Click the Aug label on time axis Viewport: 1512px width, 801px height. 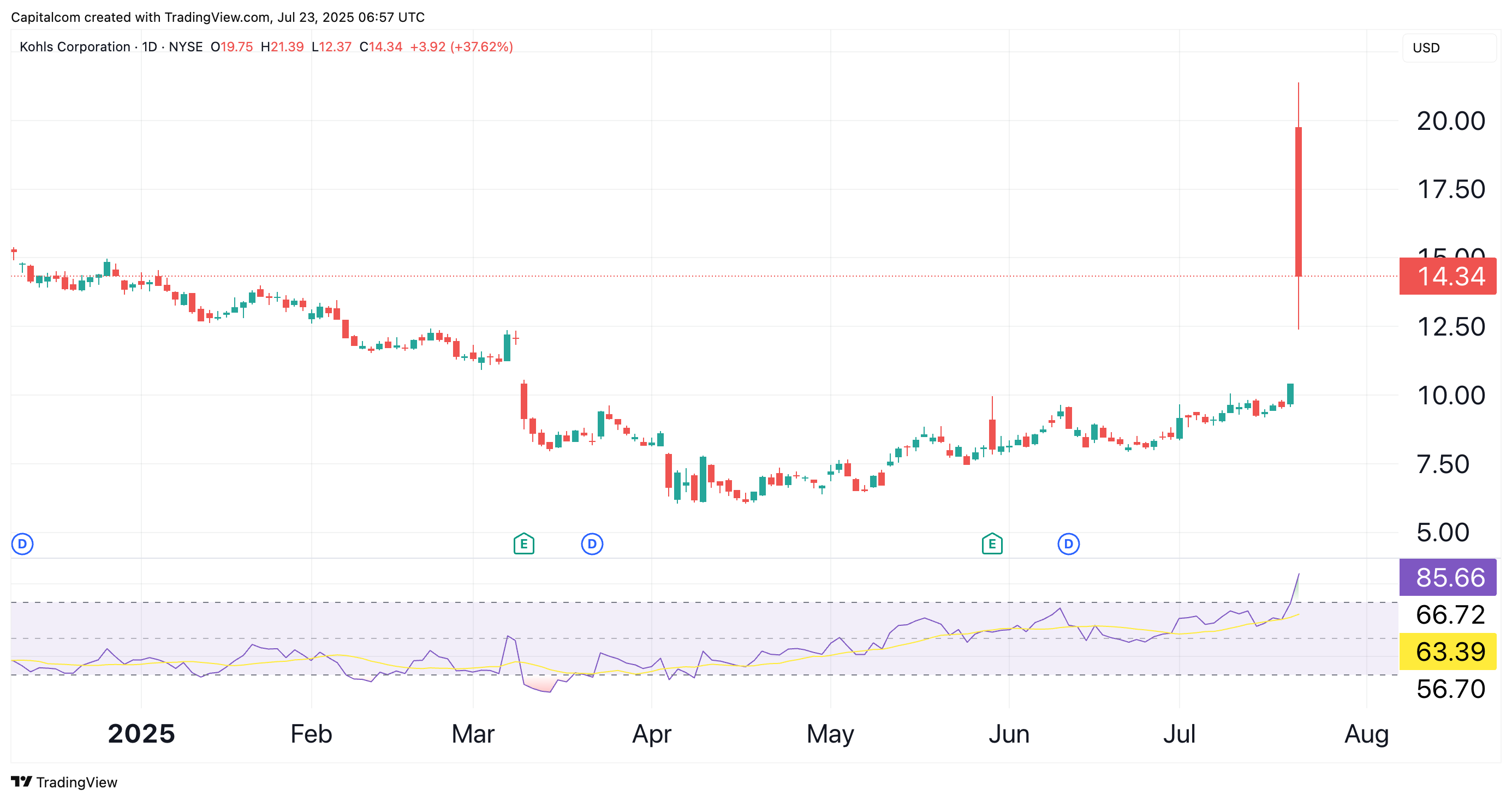point(1366,734)
